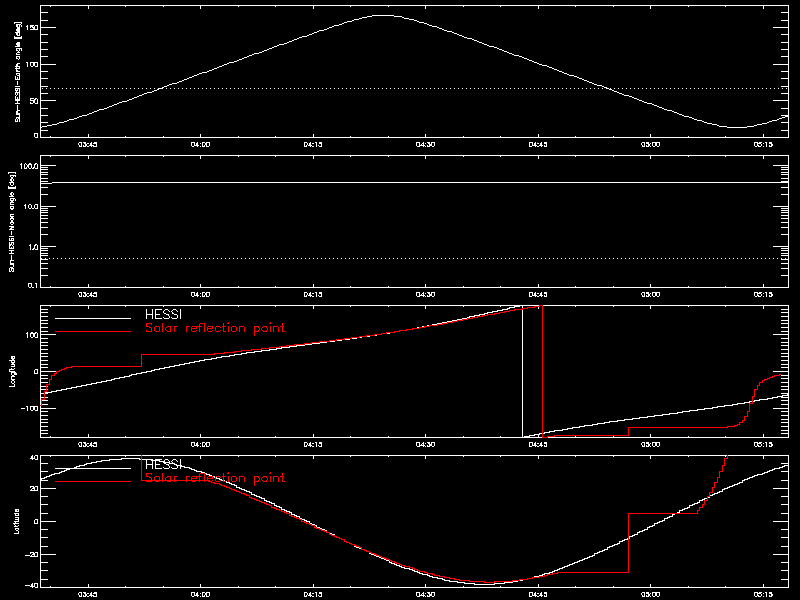Click the HESSI legend label in Latitude panel
Viewport: 800px width, 600px height.
pos(163,464)
